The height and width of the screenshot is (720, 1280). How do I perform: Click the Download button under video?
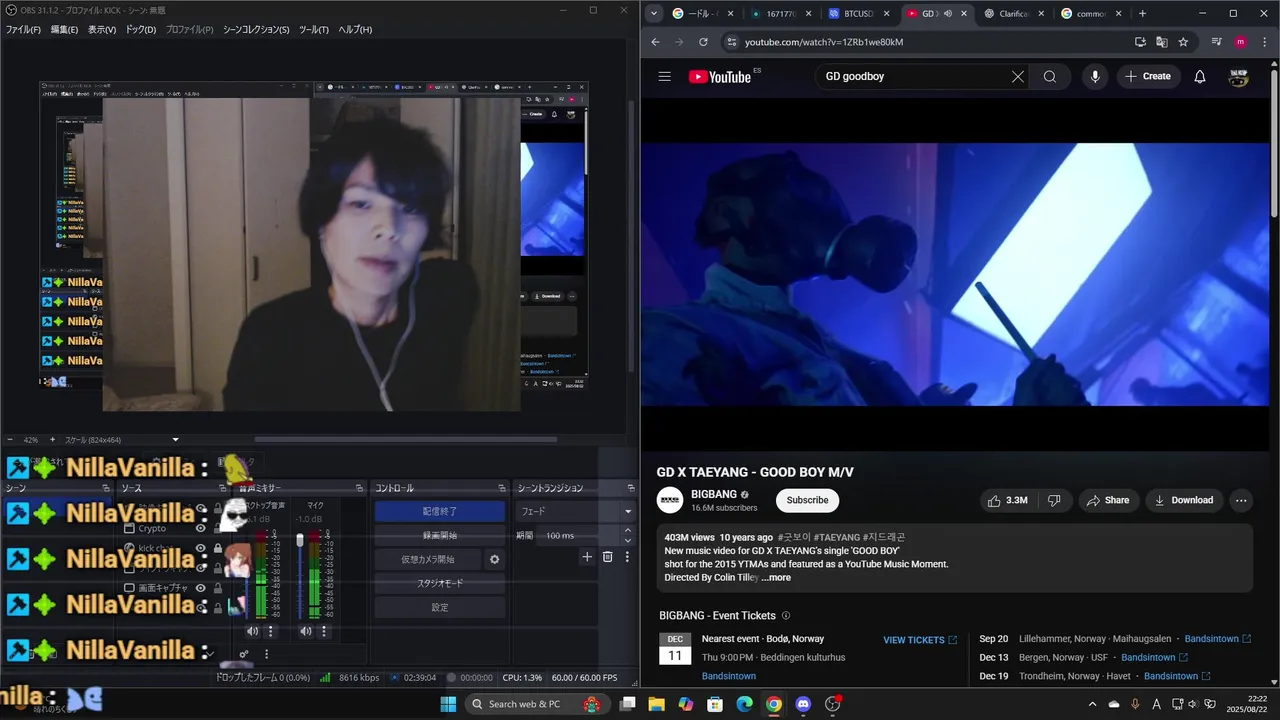pos(1184,500)
